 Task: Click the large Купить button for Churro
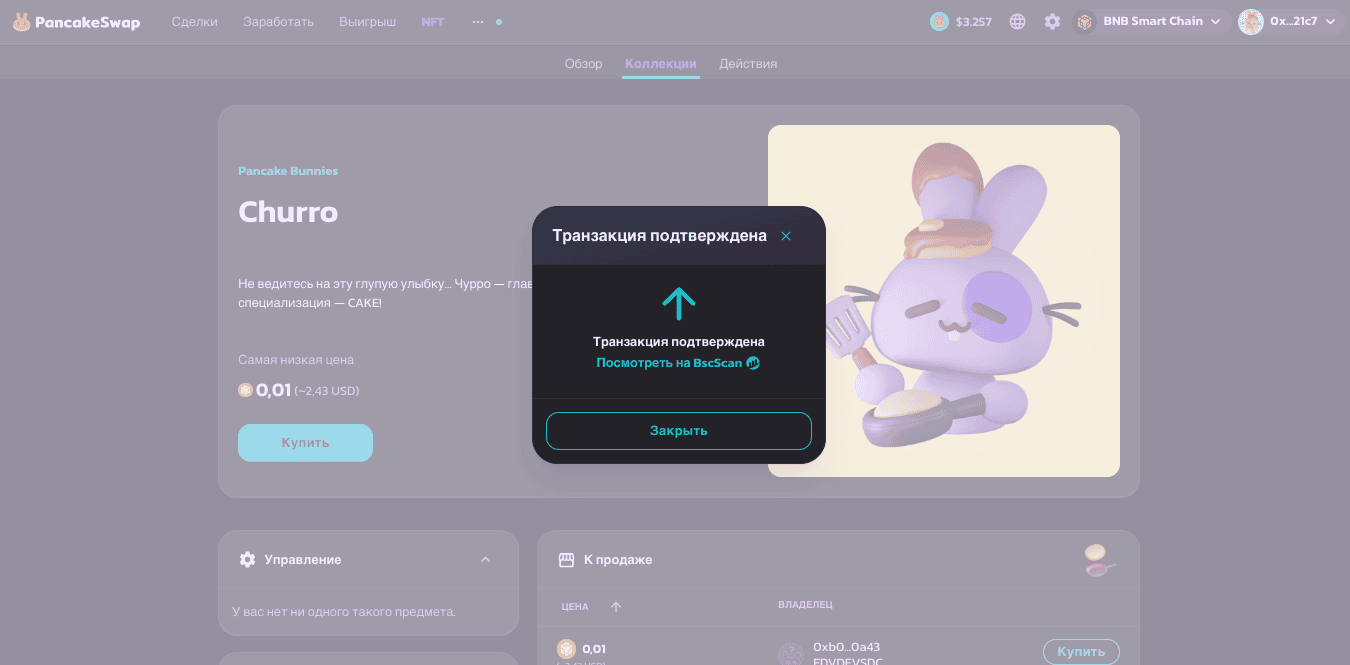pyautogui.click(x=305, y=443)
